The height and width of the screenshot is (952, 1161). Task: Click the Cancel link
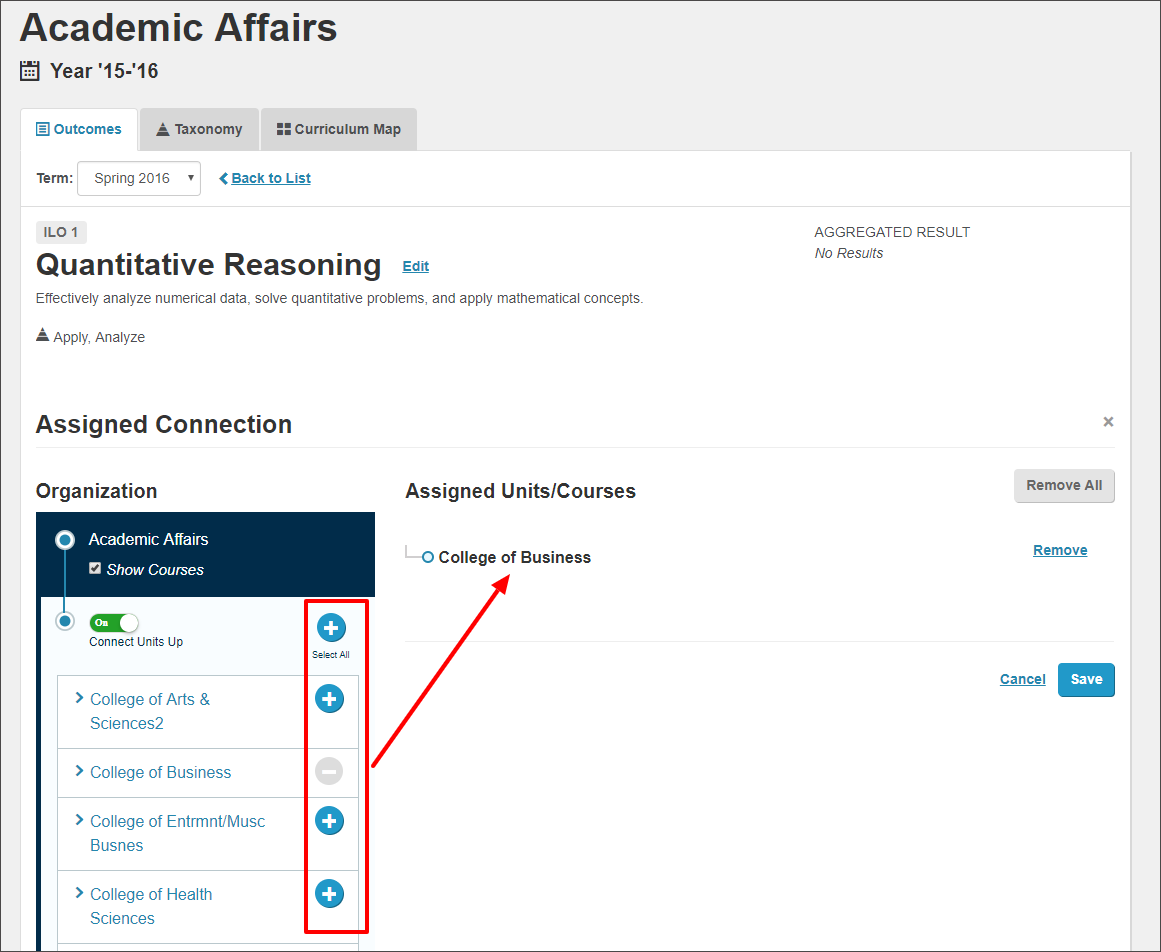1023,680
